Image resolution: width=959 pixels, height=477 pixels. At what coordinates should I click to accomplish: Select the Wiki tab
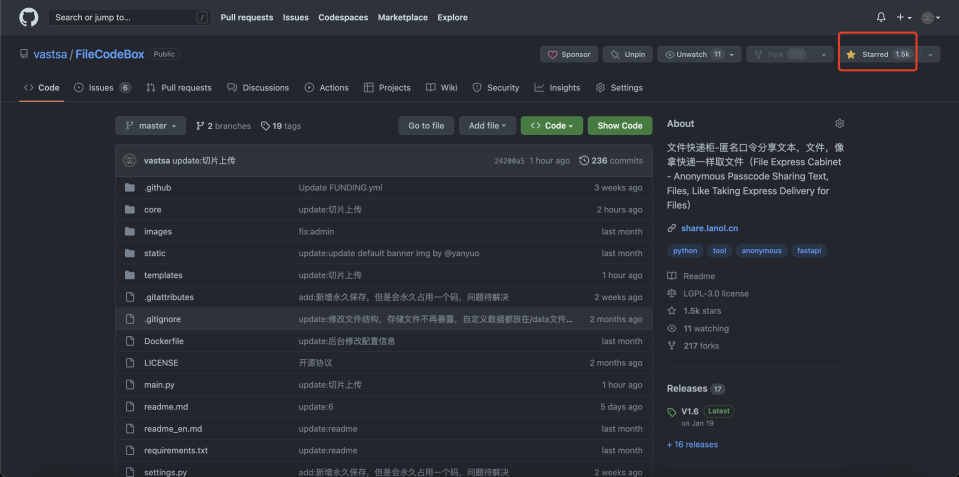coord(442,87)
